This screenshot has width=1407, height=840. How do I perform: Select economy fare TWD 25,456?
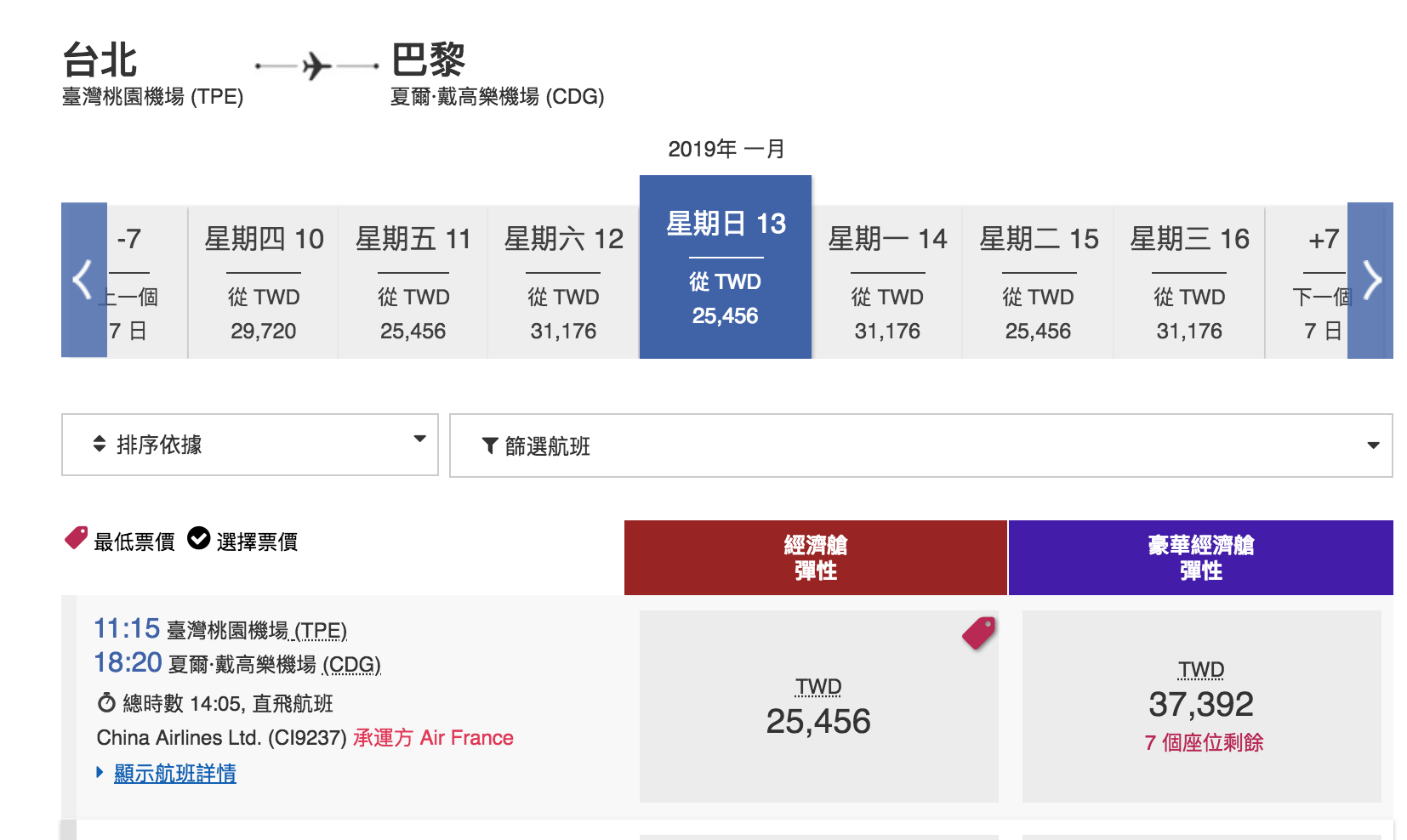tap(818, 707)
